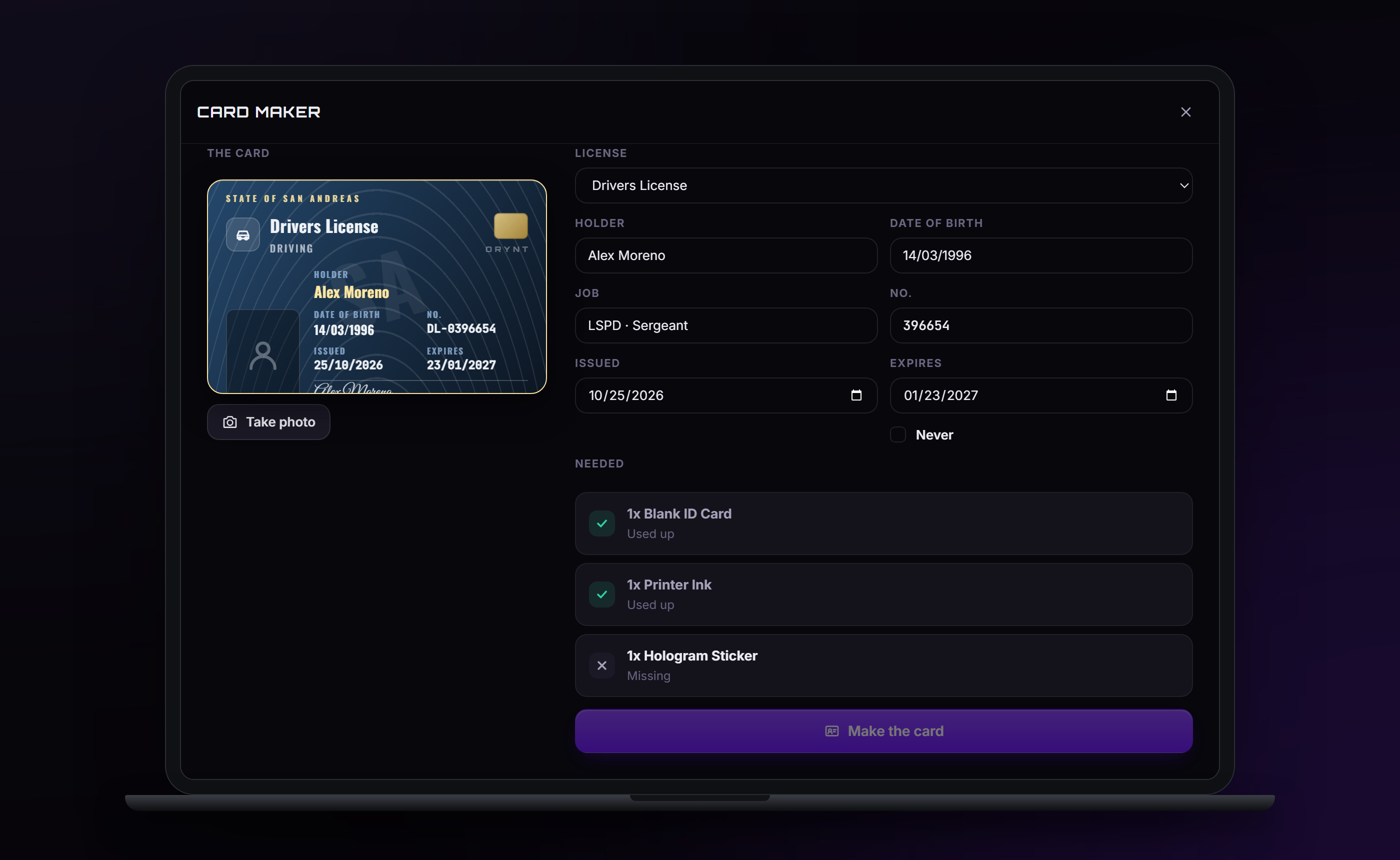Click DL-0396654 number on card preview
The width and height of the screenshot is (1400, 860).
point(461,329)
